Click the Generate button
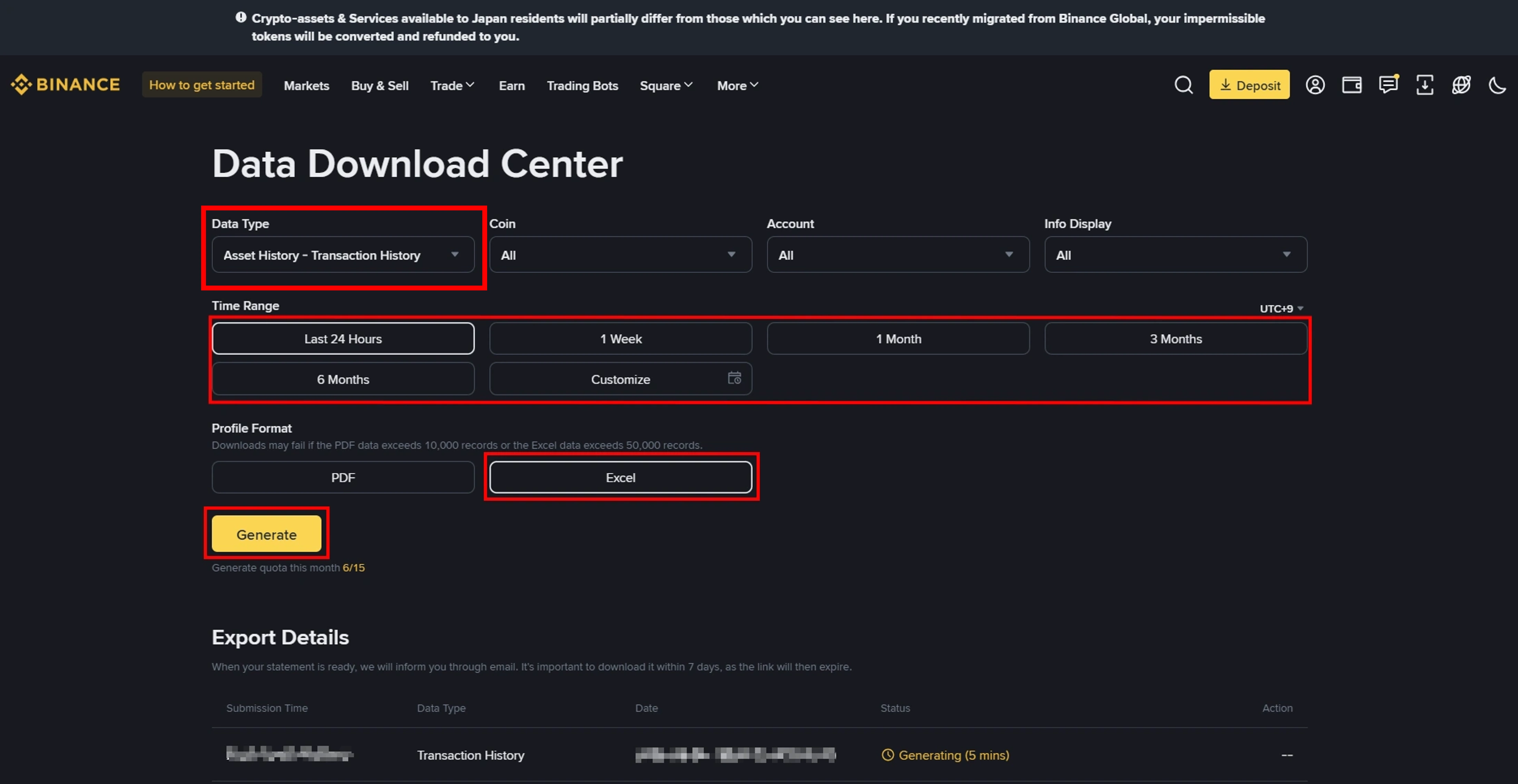 [x=266, y=534]
